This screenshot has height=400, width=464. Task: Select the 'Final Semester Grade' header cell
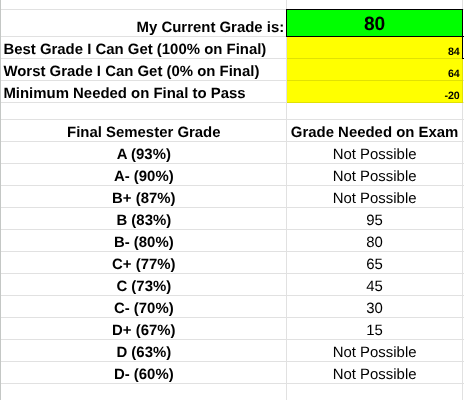pos(143,131)
